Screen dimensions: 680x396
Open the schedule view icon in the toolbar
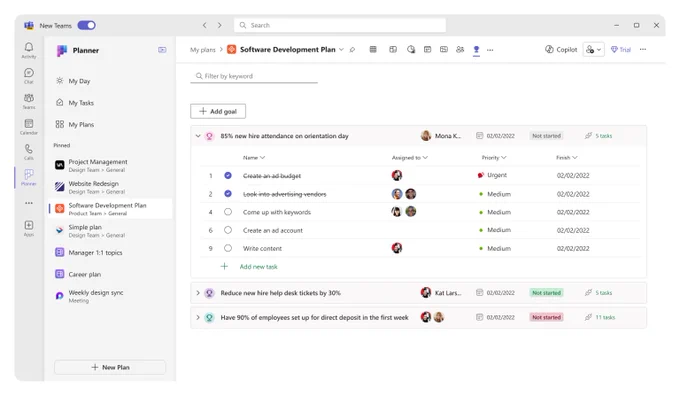click(x=428, y=49)
